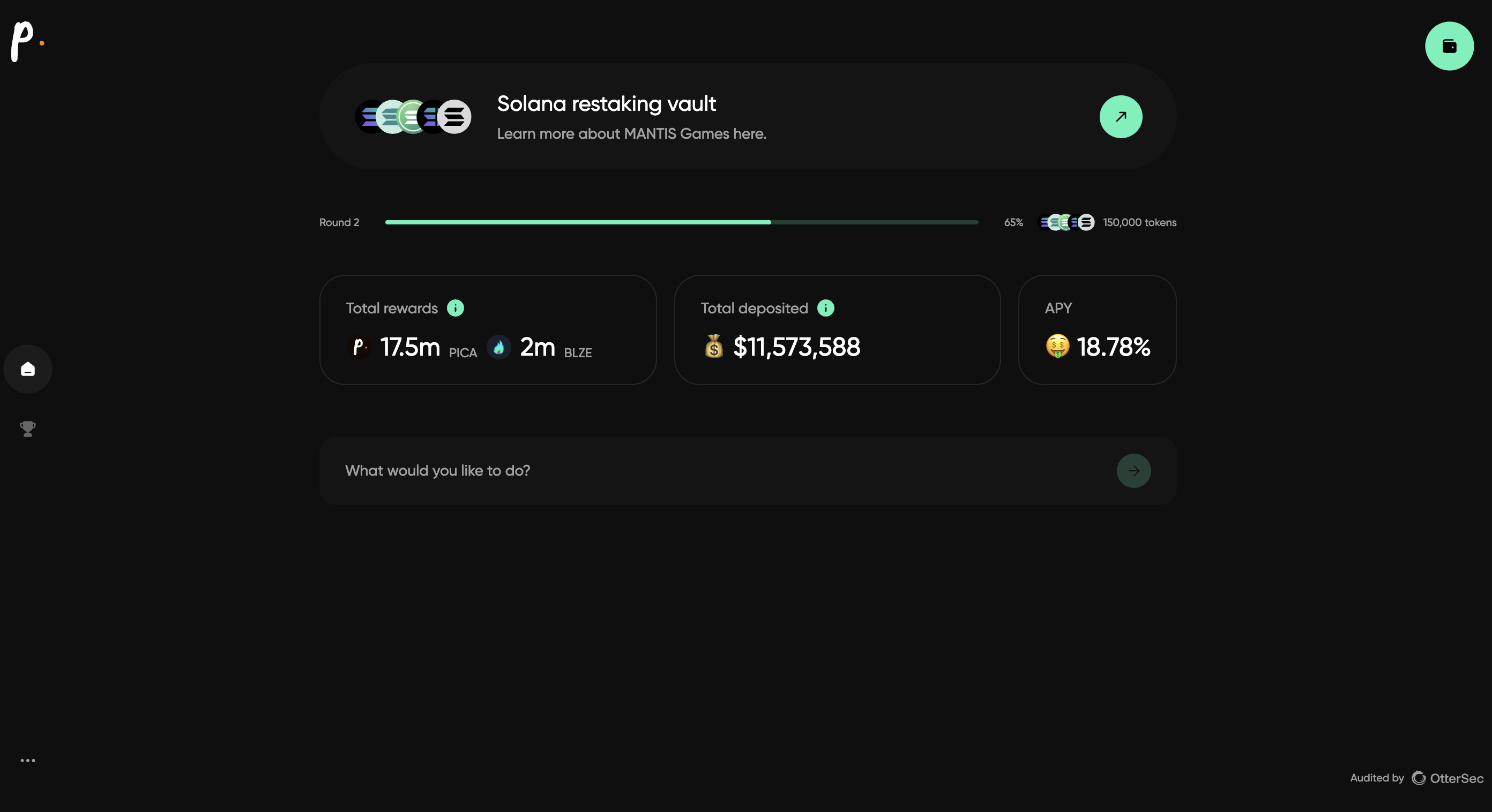
Task: Click the money bag icon
Action: pos(713,347)
